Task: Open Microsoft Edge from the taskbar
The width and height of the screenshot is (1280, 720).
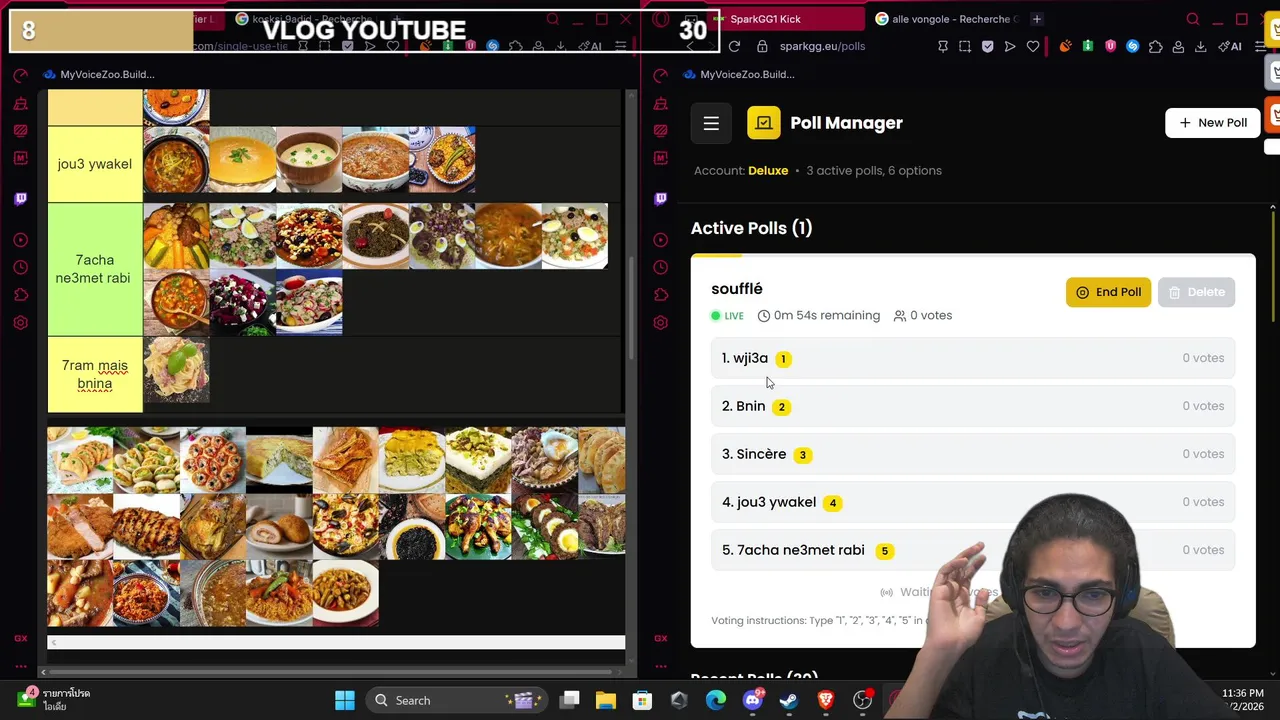Action: 716,700
